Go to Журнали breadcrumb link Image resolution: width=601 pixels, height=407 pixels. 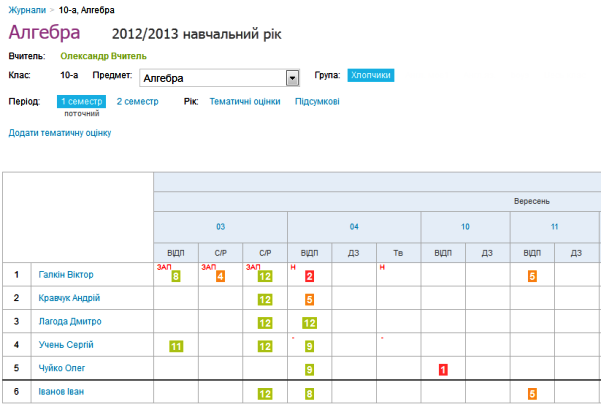pos(26,8)
